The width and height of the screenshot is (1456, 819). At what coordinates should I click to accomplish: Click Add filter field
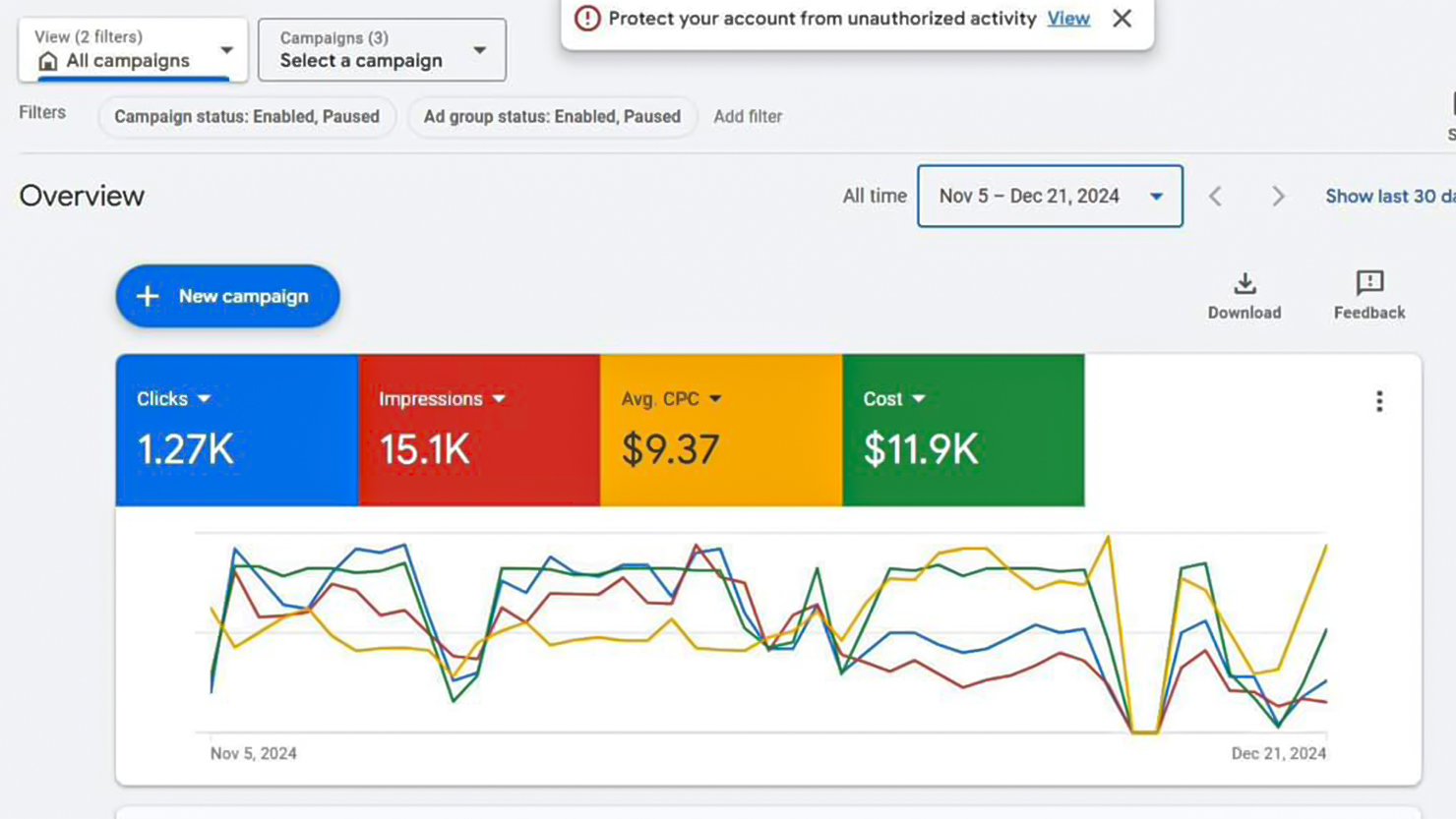point(748,117)
